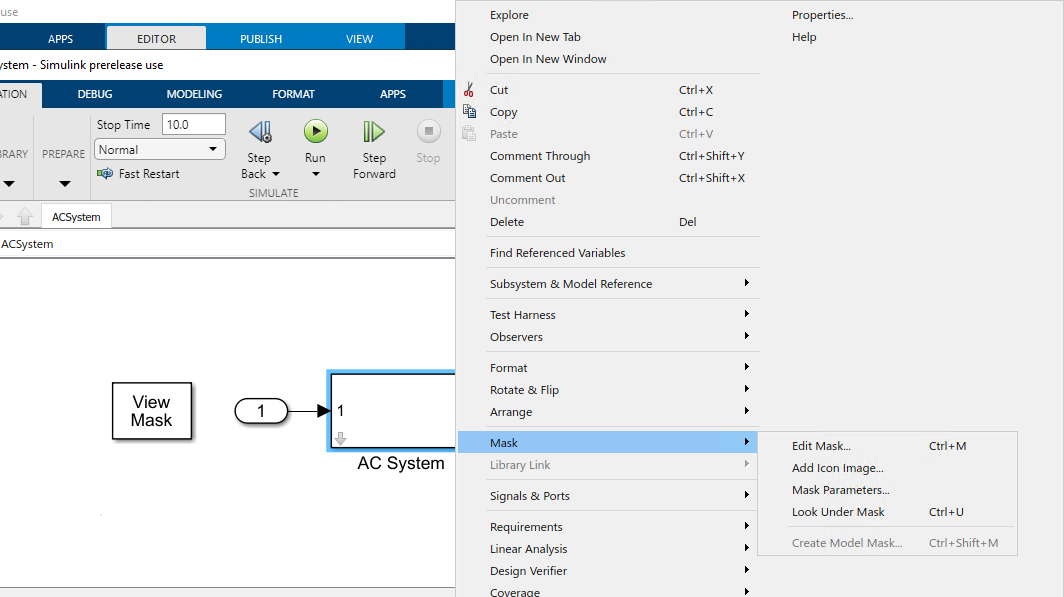This screenshot has height=597, width=1064.
Task: Click the Copy icon in context menu
Action: tap(471, 112)
